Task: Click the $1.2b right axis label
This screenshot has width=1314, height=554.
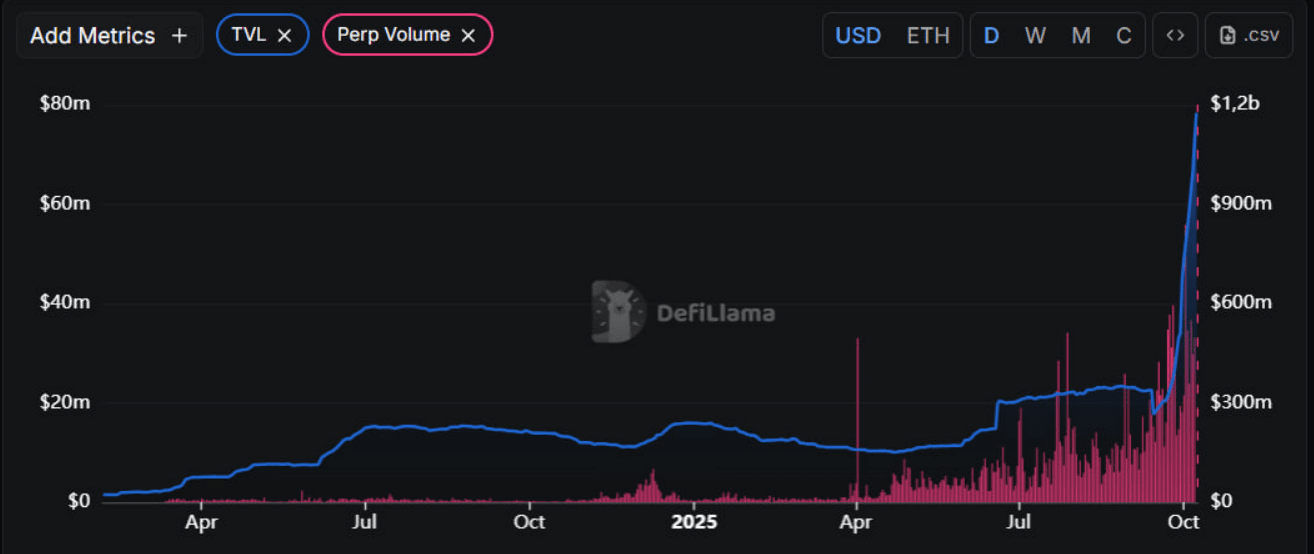Action: (x=1235, y=103)
